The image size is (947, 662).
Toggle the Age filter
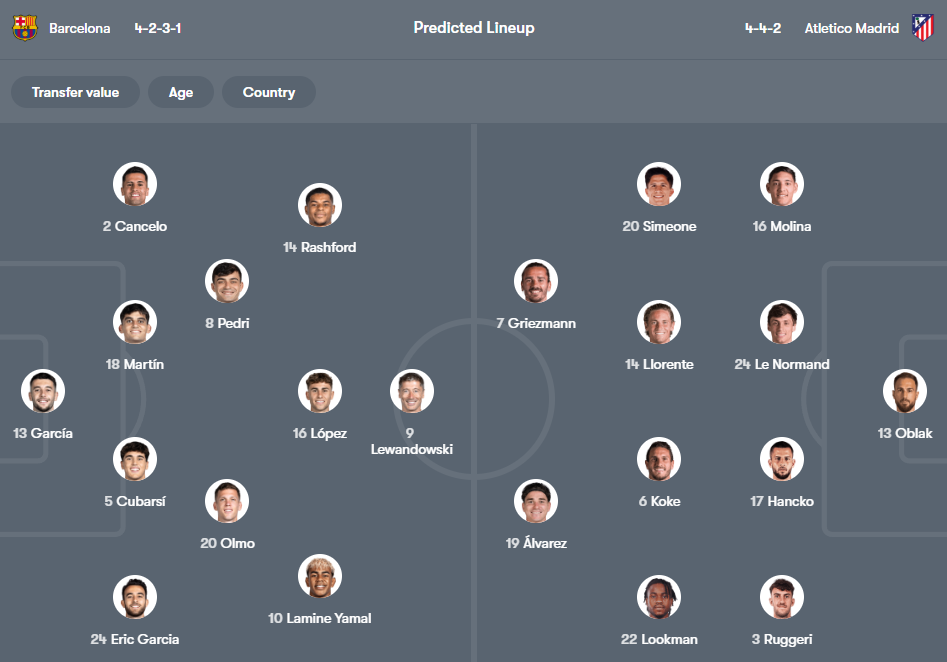coord(181,92)
